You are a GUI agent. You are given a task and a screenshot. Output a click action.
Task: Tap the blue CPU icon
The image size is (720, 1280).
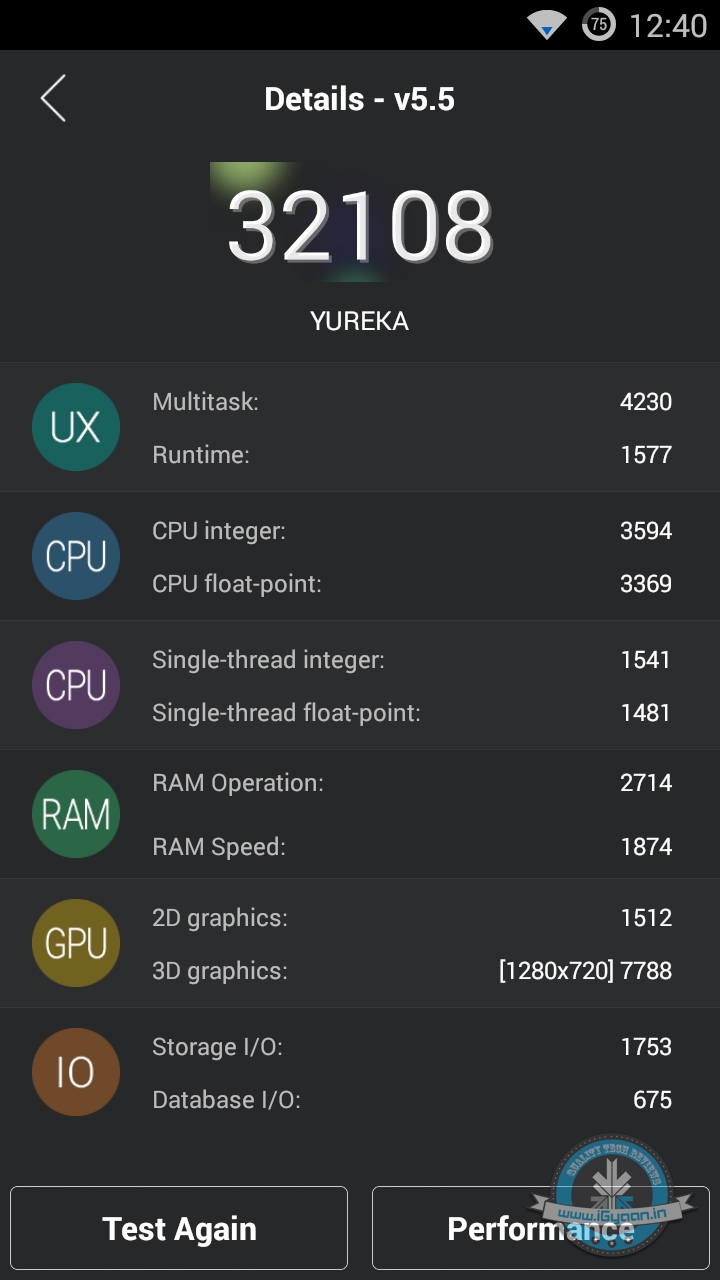coord(76,557)
